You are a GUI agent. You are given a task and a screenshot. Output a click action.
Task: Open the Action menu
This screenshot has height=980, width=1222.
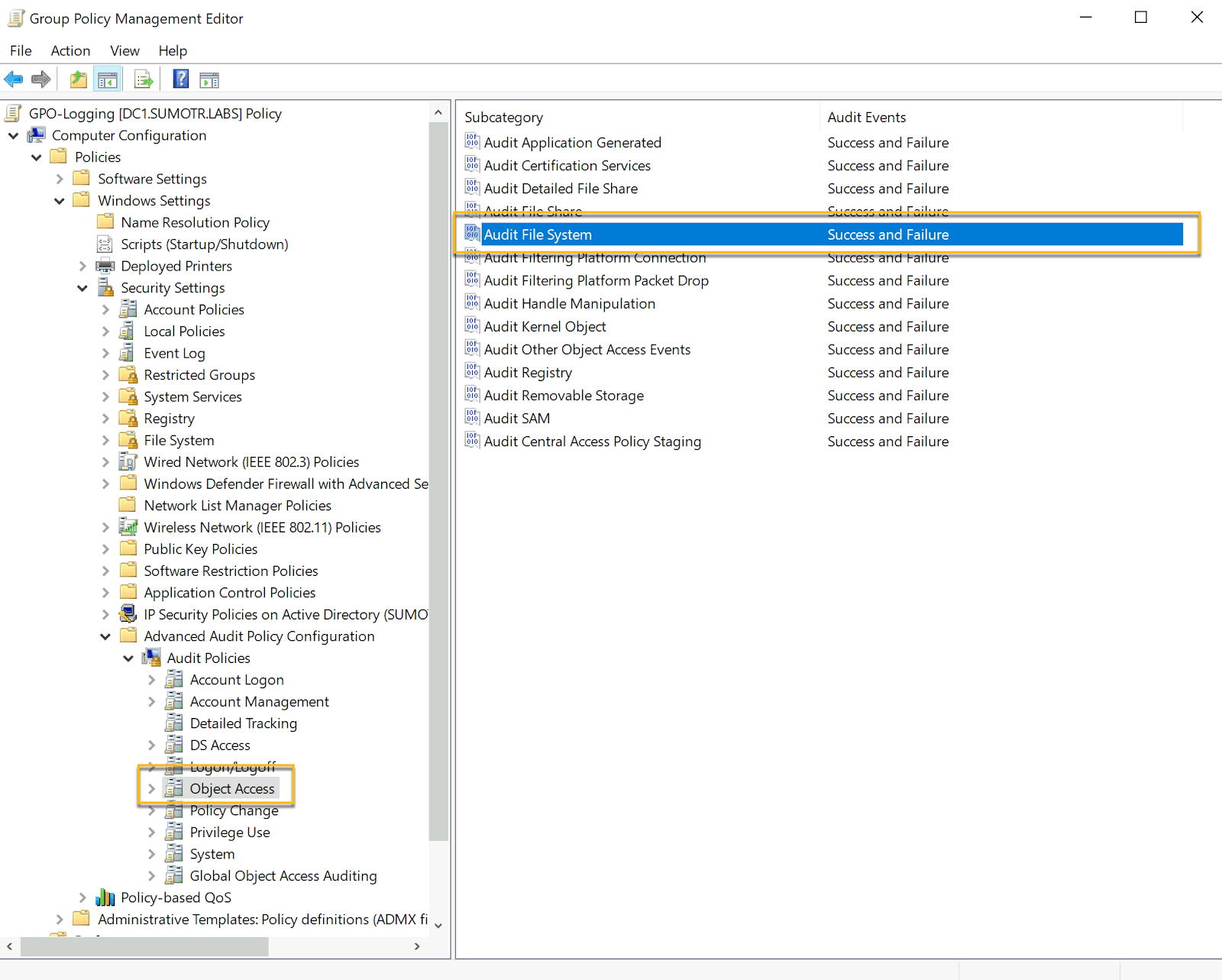[70, 50]
